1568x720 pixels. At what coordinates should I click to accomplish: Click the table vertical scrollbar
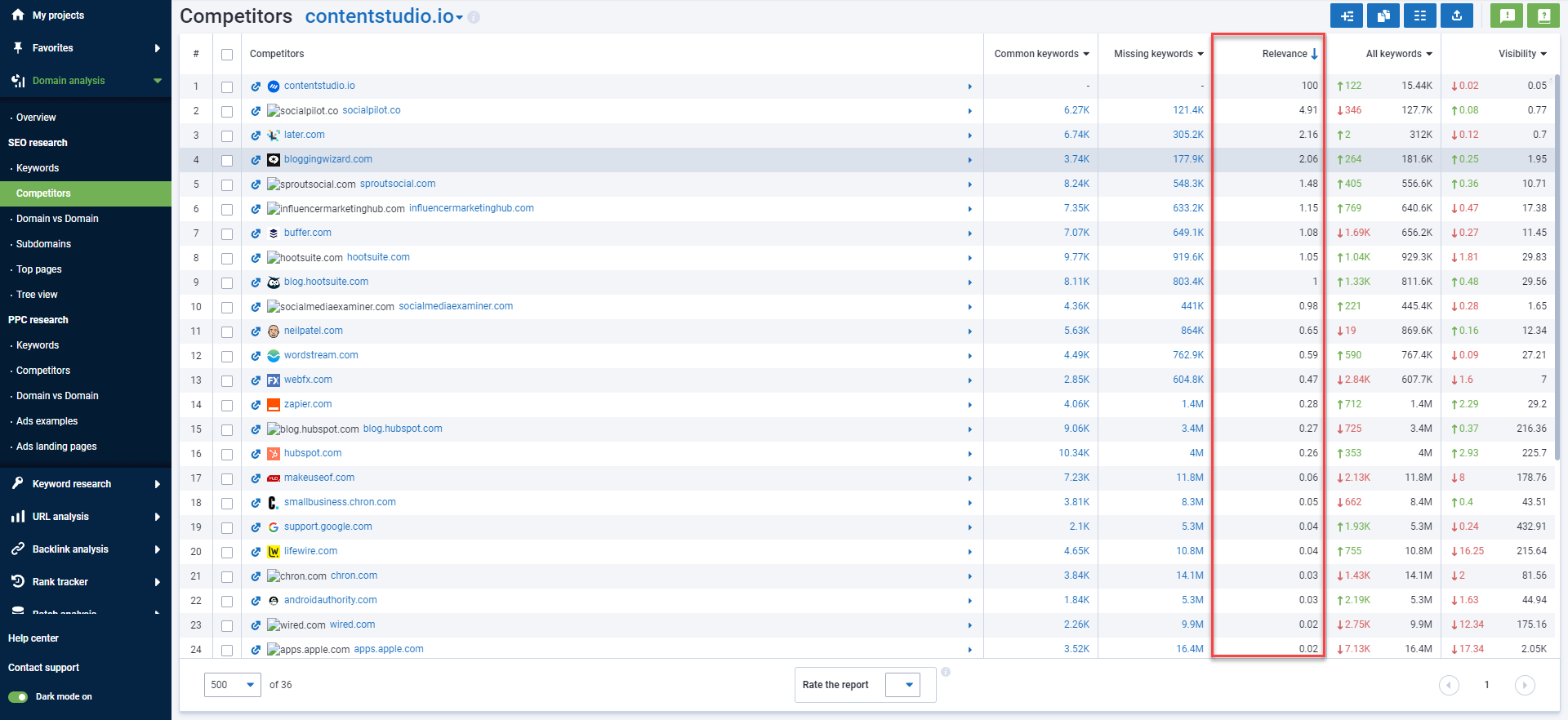coord(1557,269)
